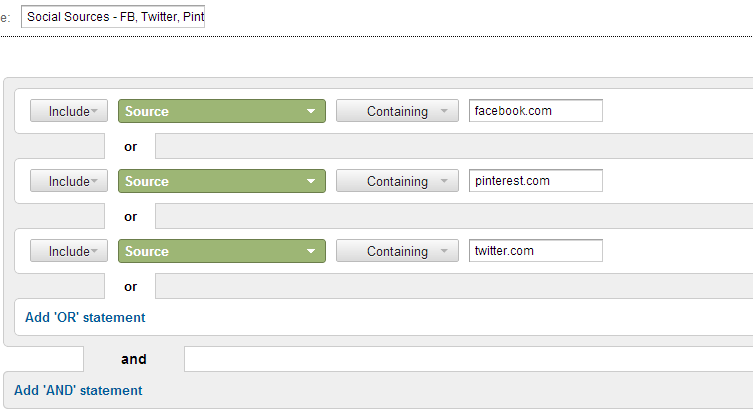Image resolution: width=753 pixels, height=412 pixels.
Task: Expand the Source dropdown for the twitter.com condition
Action: [221, 251]
